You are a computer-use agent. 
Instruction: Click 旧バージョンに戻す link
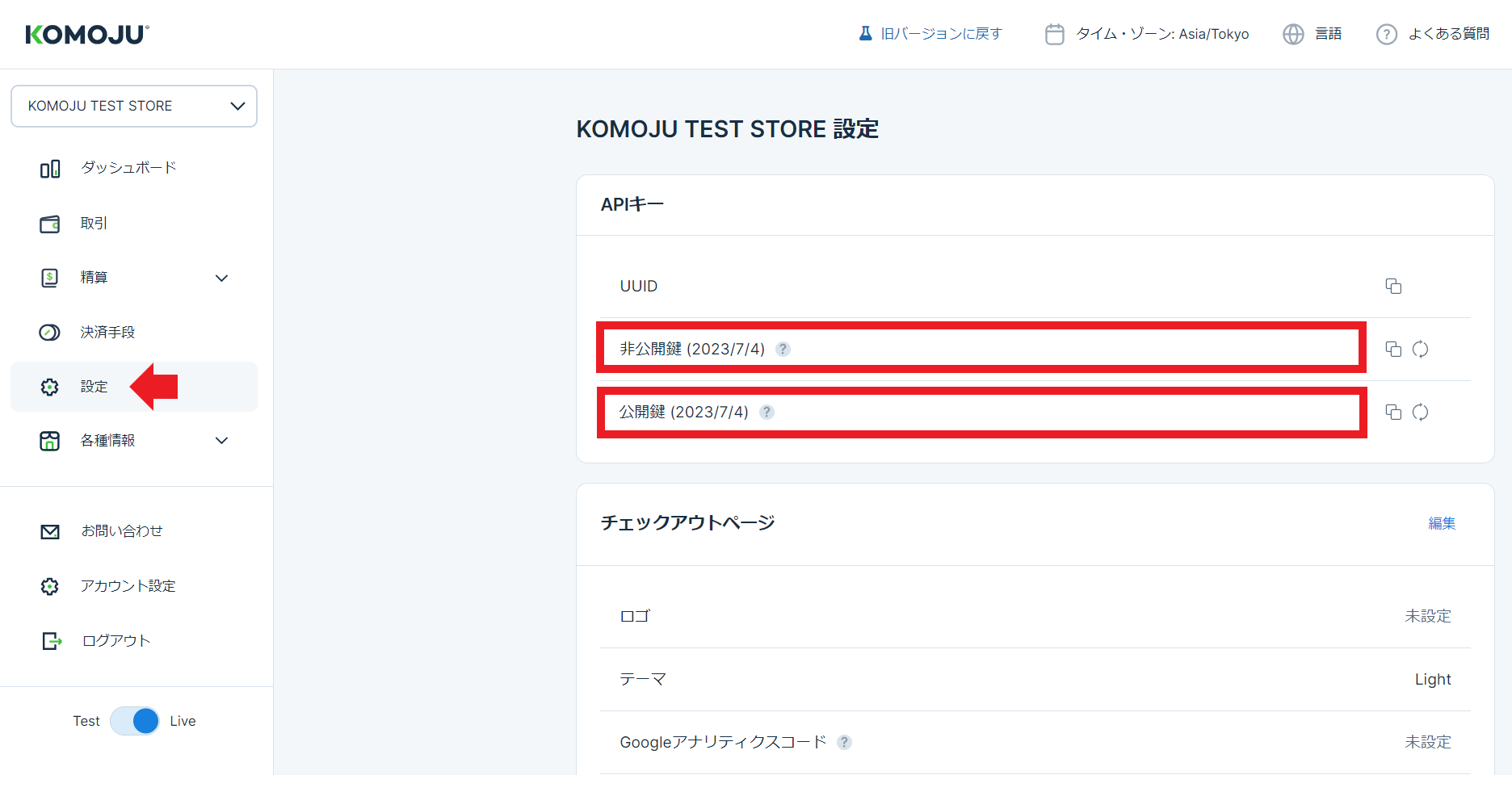tap(930, 34)
